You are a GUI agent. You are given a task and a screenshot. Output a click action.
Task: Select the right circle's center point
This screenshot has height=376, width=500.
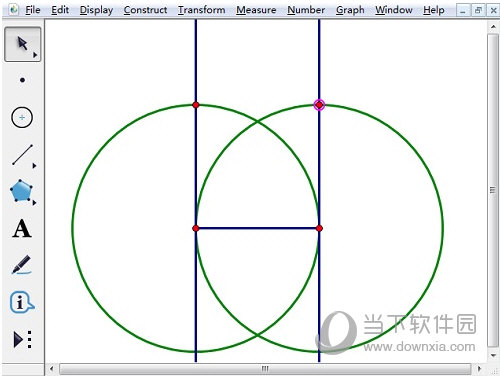pos(319,228)
